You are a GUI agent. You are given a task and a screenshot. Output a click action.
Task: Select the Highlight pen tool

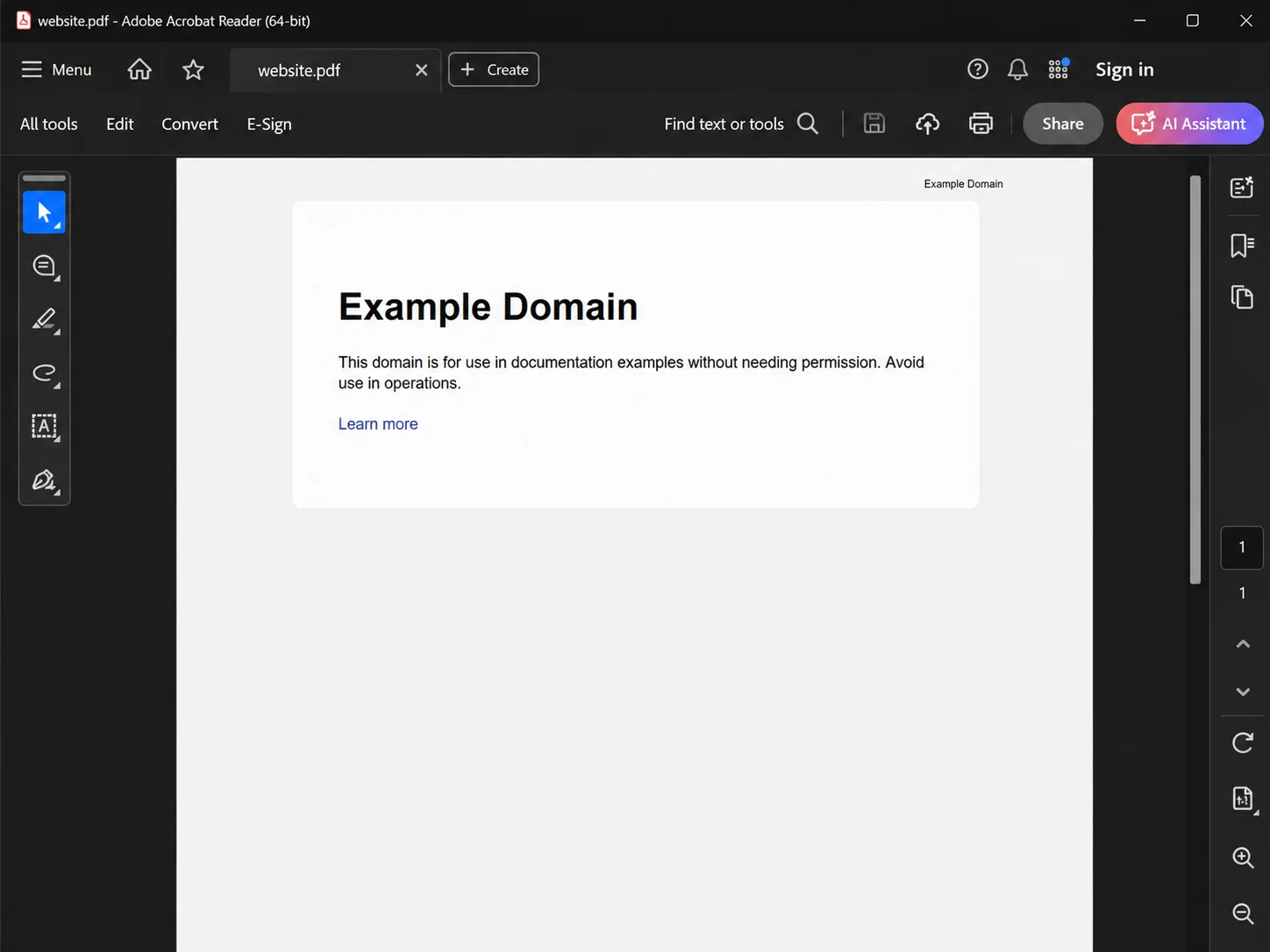click(44, 319)
